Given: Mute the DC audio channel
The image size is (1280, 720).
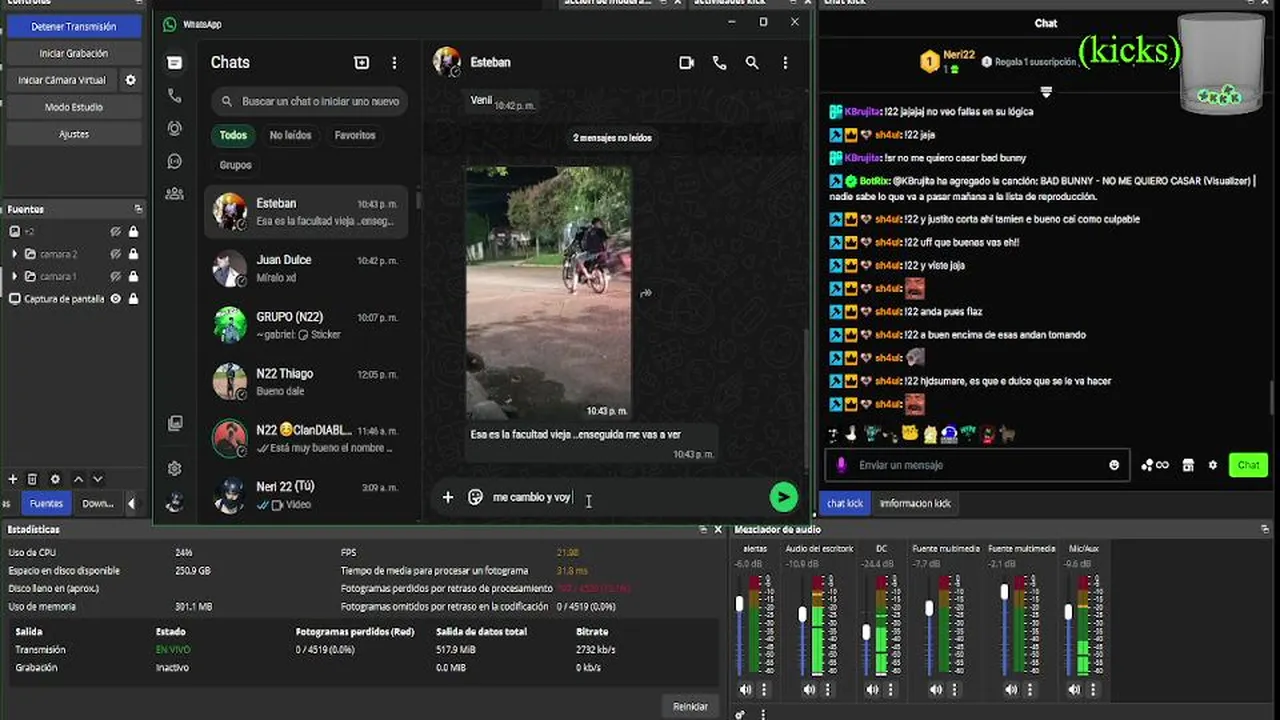Looking at the screenshot, I should pos(872,690).
